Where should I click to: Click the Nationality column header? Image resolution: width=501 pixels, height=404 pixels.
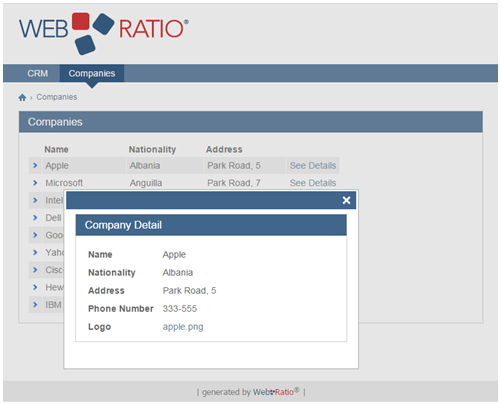click(x=152, y=149)
